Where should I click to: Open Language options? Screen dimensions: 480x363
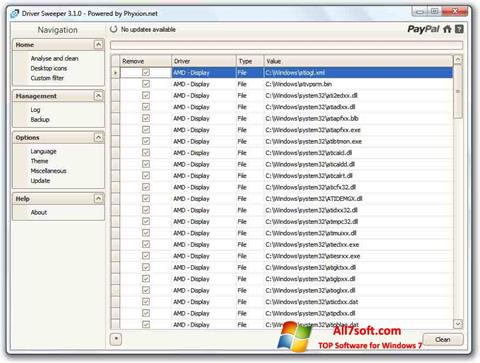44,151
